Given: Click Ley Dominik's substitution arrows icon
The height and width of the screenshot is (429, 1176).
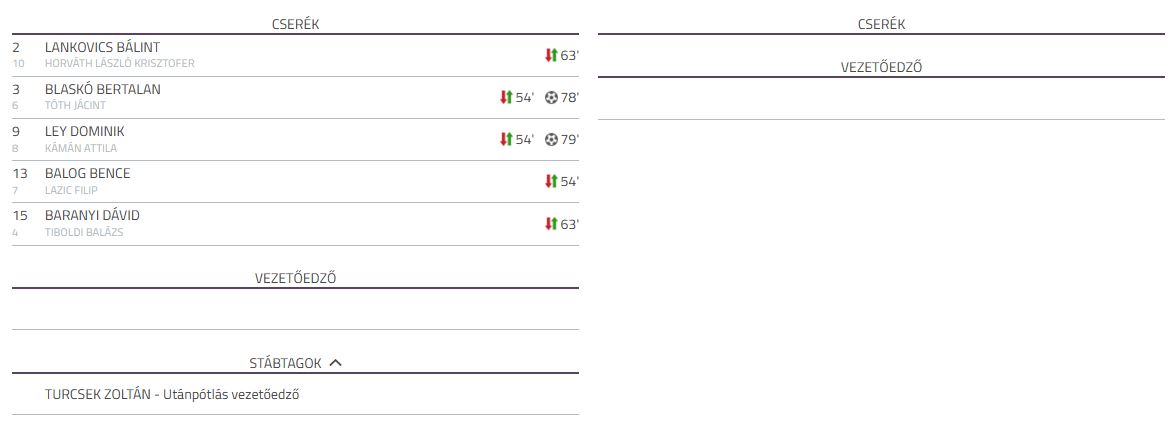Looking at the screenshot, I should coord(506,139).
